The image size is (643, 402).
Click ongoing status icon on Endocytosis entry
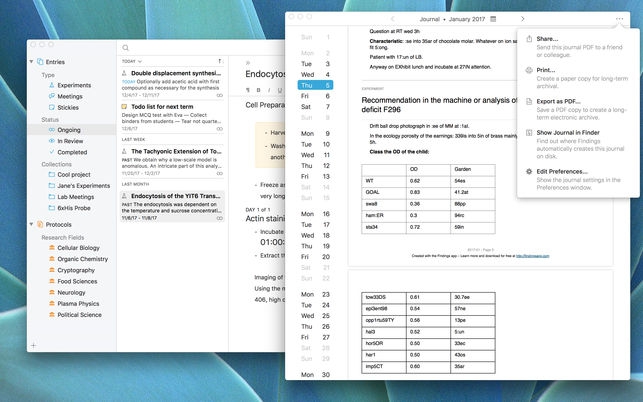coord(220,218)
